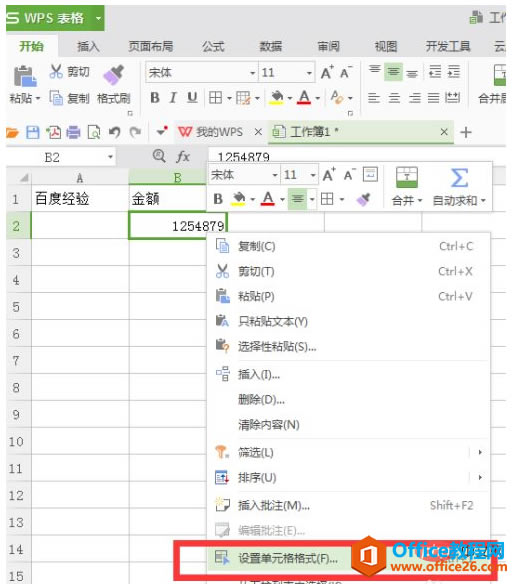The height and width of the screenshot is (584, 514).
Task: Click the Copy icon in ribbon
Action: 56,98
